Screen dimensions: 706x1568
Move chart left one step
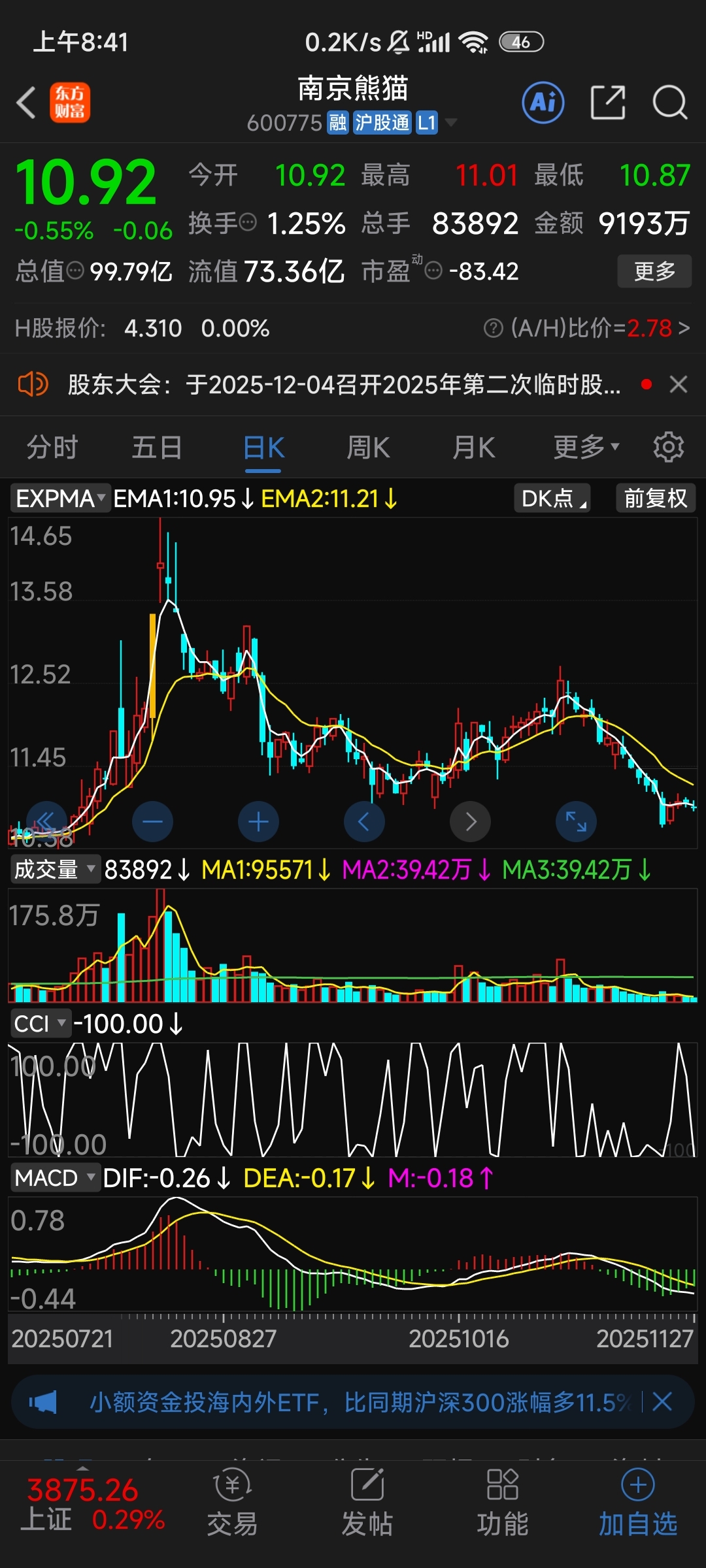[x=364, y=821]
